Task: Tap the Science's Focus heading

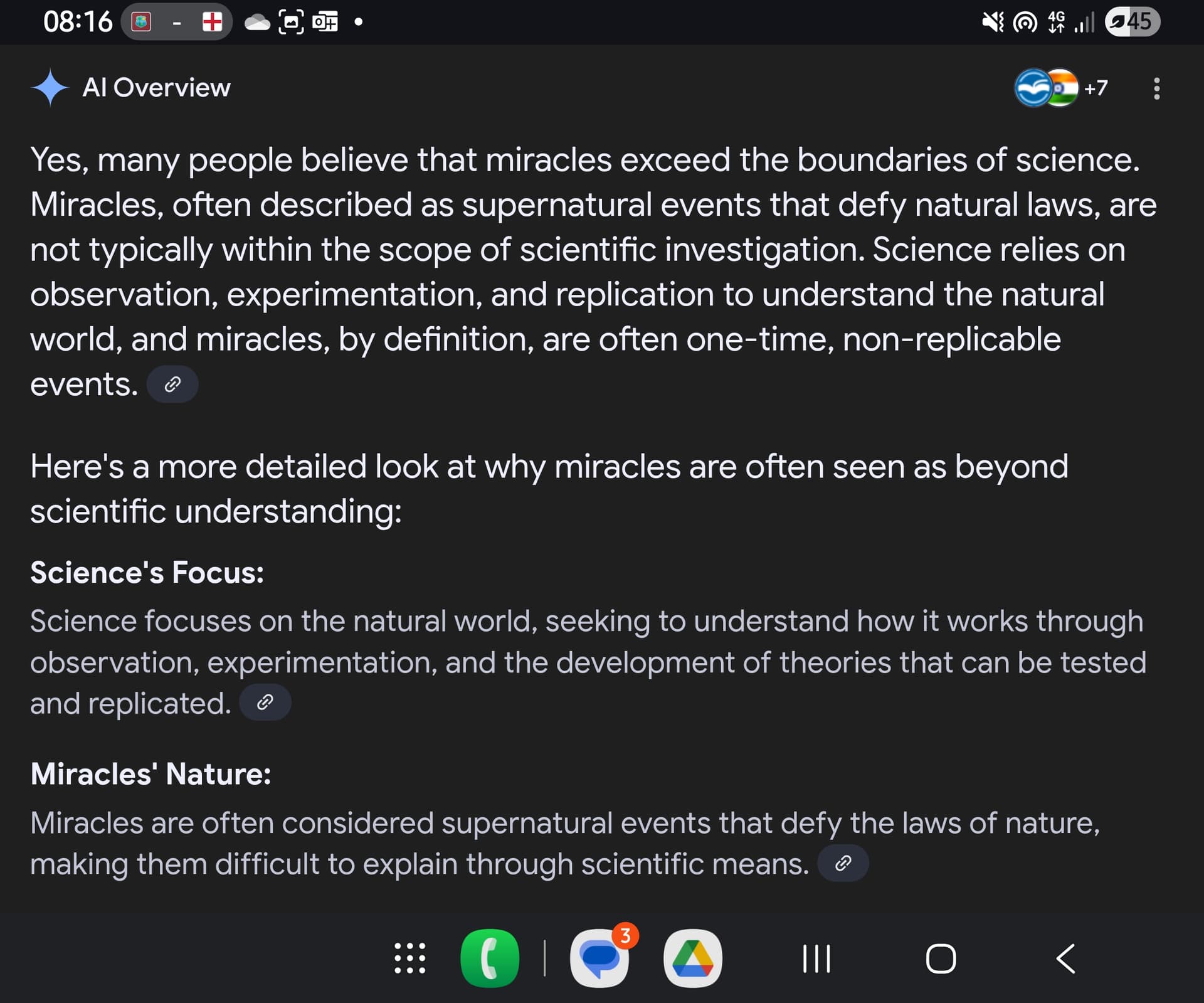Action: click(x=147, y=573)
